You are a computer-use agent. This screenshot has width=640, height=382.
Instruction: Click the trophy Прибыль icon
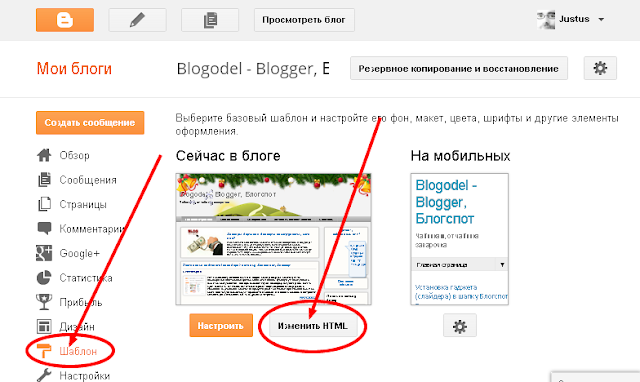(44, 302)
